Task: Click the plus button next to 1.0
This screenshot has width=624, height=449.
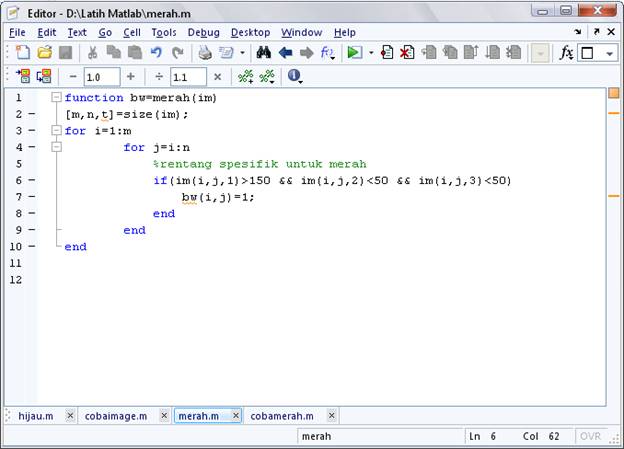Action: tap(130, 76)
